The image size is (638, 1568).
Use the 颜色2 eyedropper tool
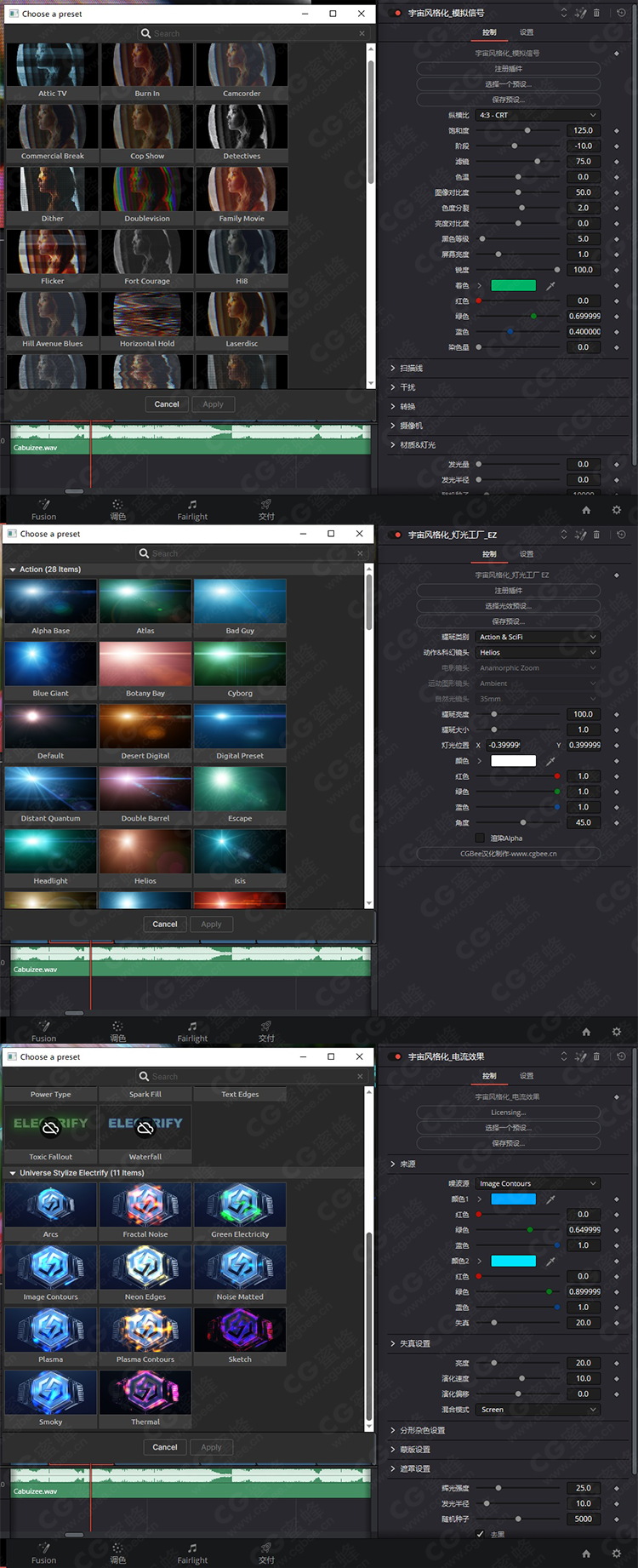(550, 1261)
